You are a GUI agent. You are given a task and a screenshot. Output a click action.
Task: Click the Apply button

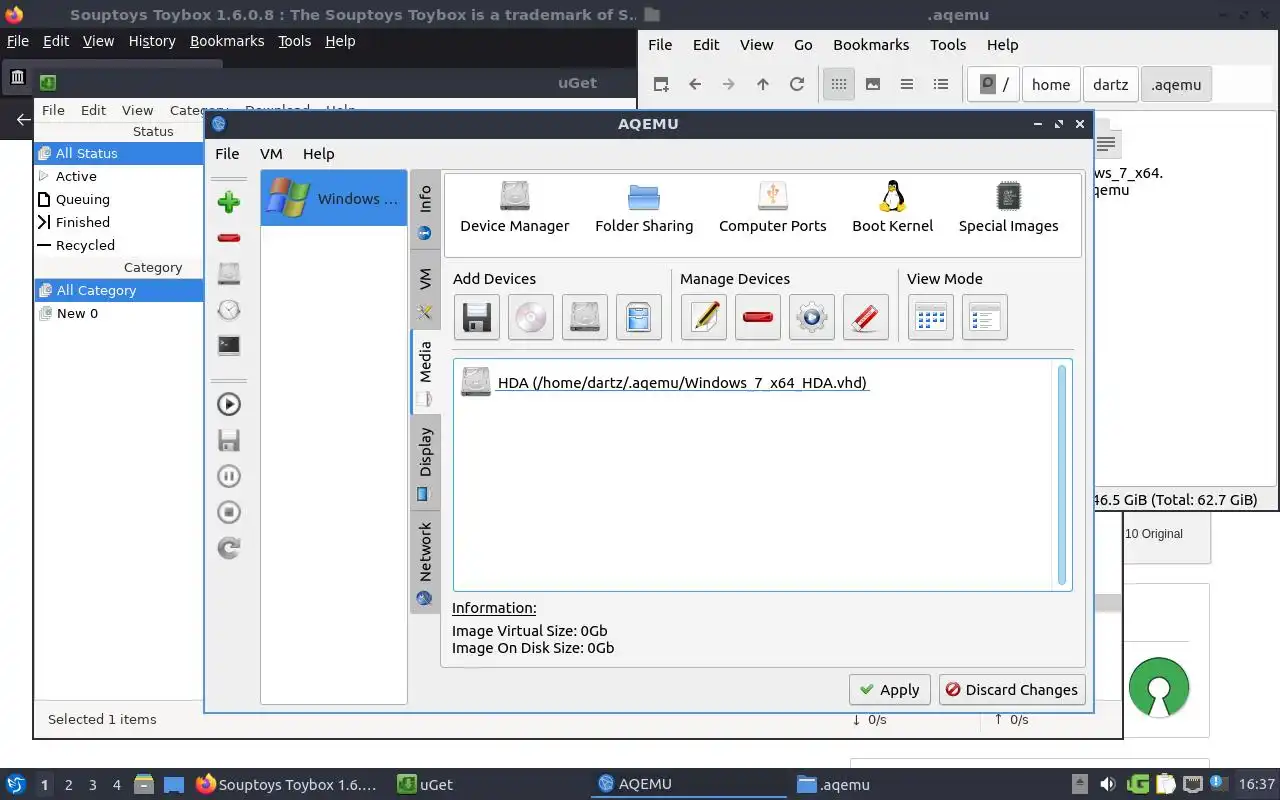click(x=890, y=690)
